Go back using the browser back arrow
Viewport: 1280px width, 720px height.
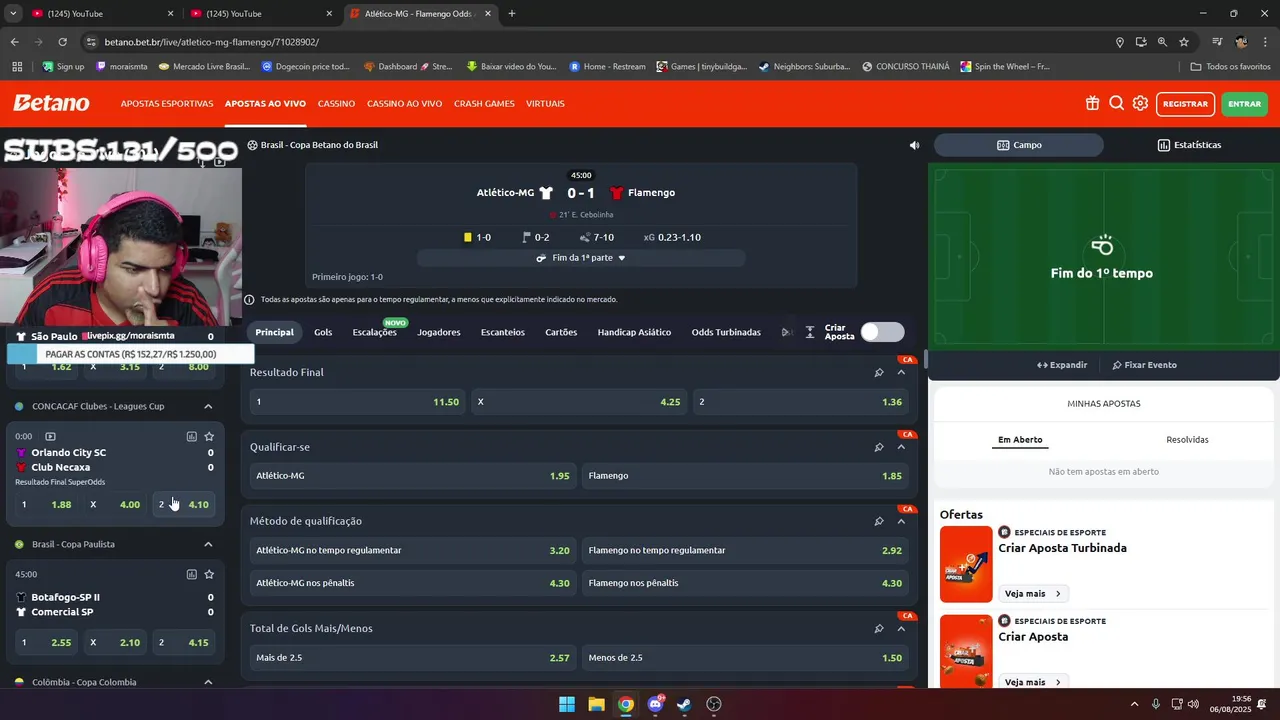(14, 42)
